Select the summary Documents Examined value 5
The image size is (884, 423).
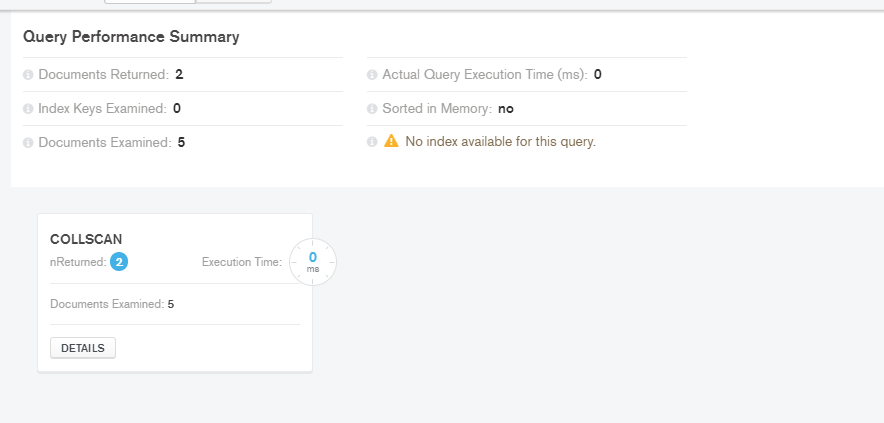182,142
